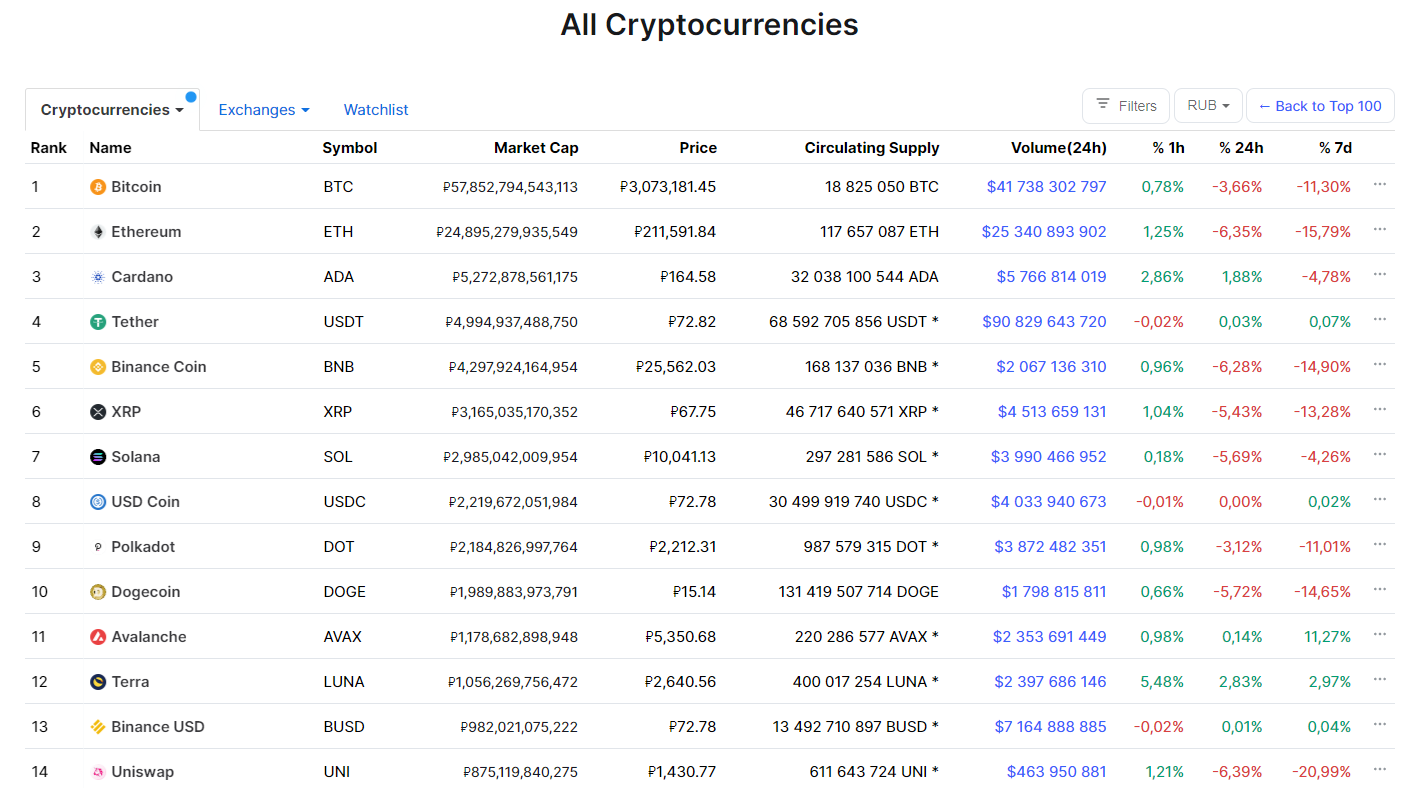Sort table by Market Cap header
The height and width of the screenshot is (788, 1403).
pos(536,148)
